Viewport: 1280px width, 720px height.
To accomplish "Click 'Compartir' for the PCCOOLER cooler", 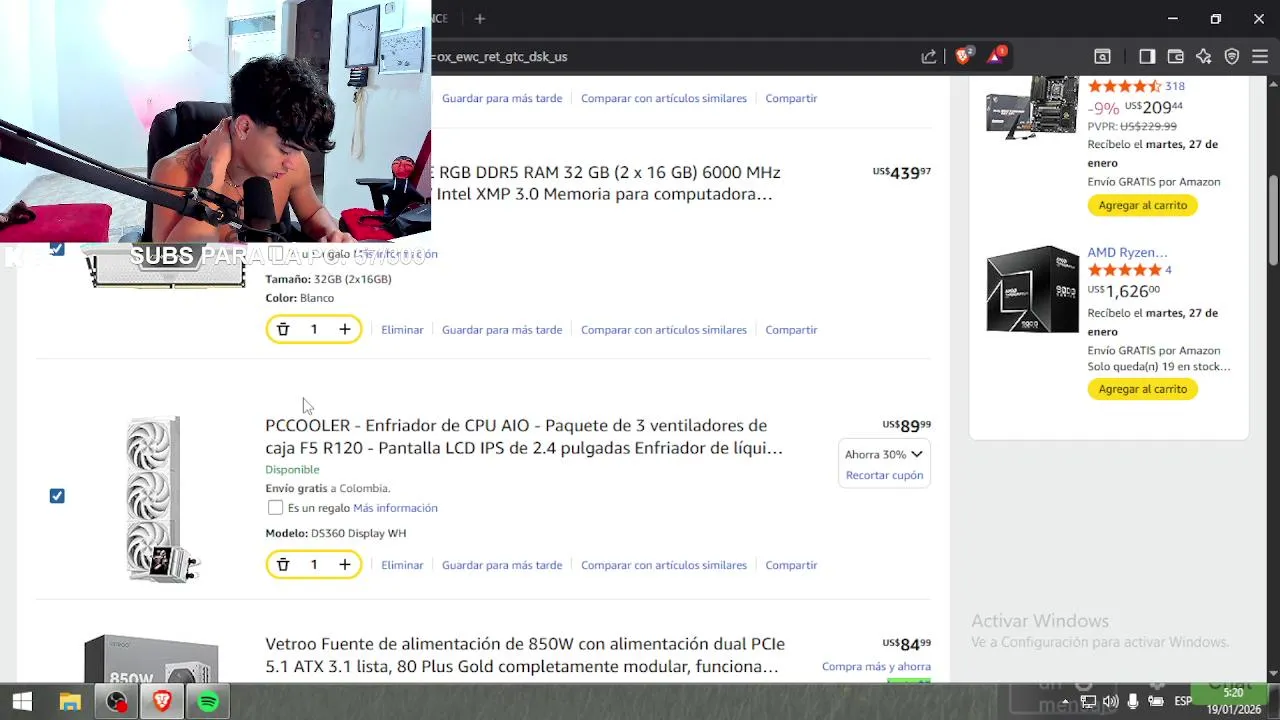I will (x=791, y=565).
